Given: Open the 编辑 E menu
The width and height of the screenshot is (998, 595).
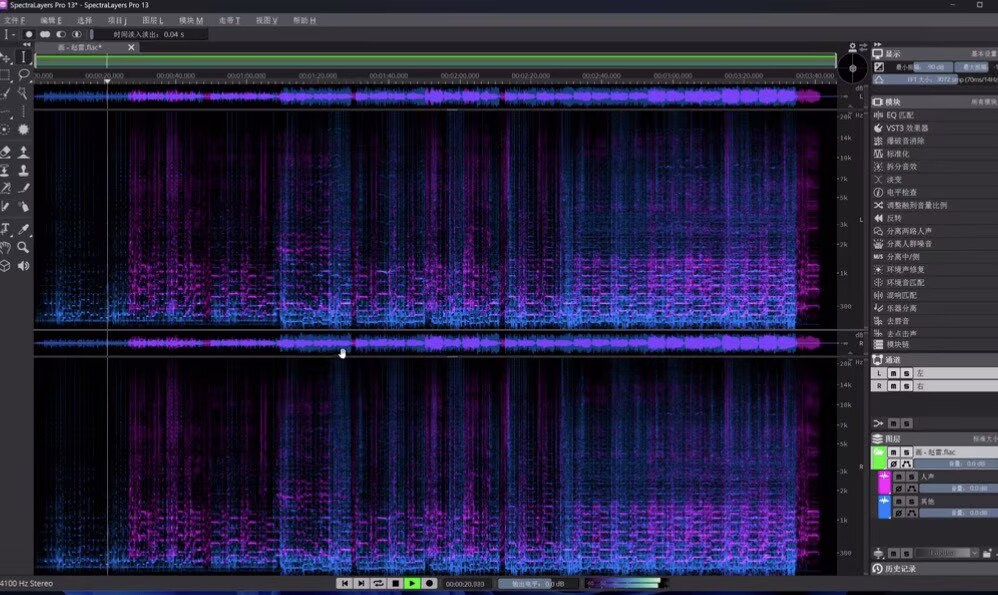Looking at the screenshot, I should pyautogui.click(x=51, y=20).
